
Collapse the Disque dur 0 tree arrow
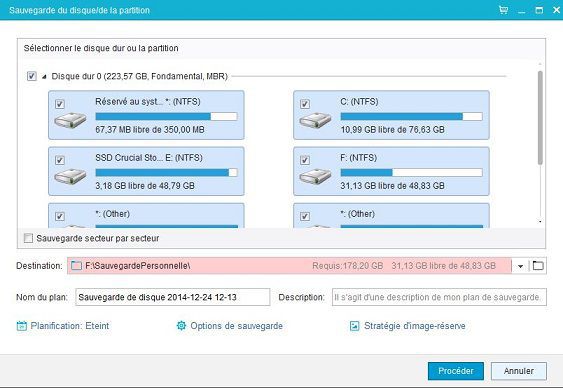point(44,76)
